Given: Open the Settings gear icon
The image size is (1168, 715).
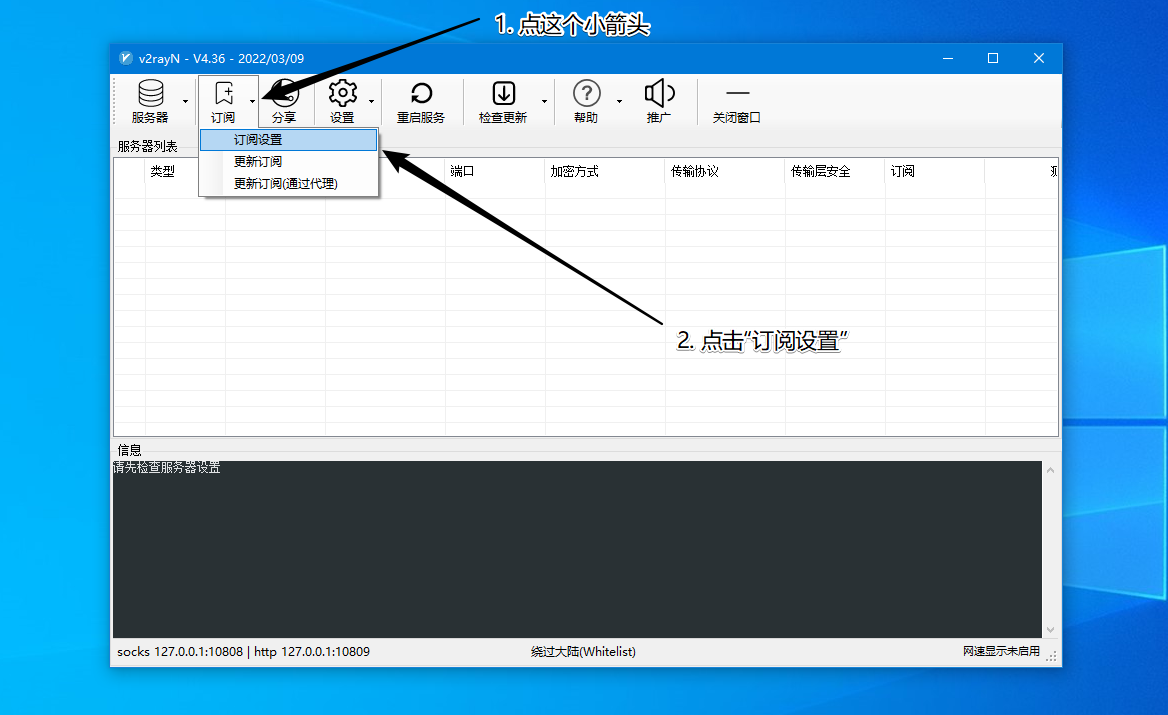Looking at the screenshot, I should click(x=342, y=94).
